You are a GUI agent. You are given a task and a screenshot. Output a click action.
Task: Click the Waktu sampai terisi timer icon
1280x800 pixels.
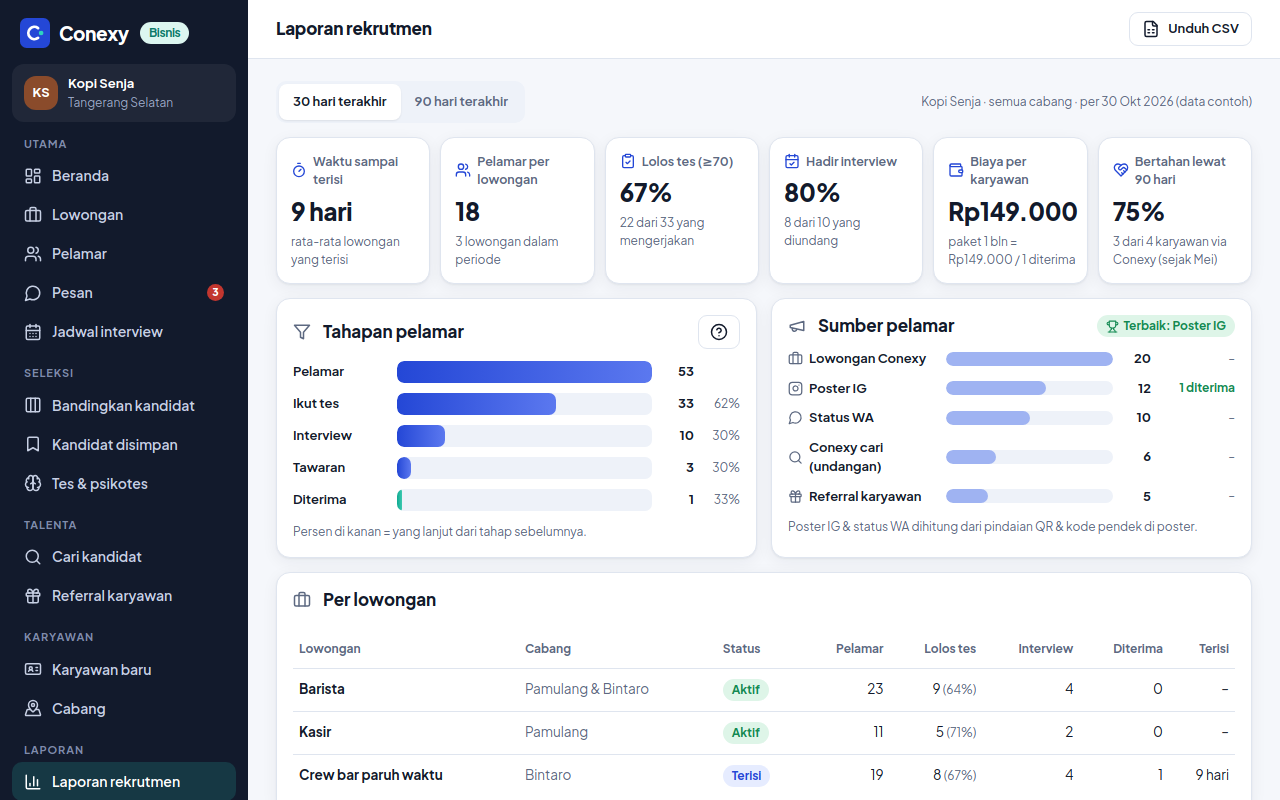(299, 170)
